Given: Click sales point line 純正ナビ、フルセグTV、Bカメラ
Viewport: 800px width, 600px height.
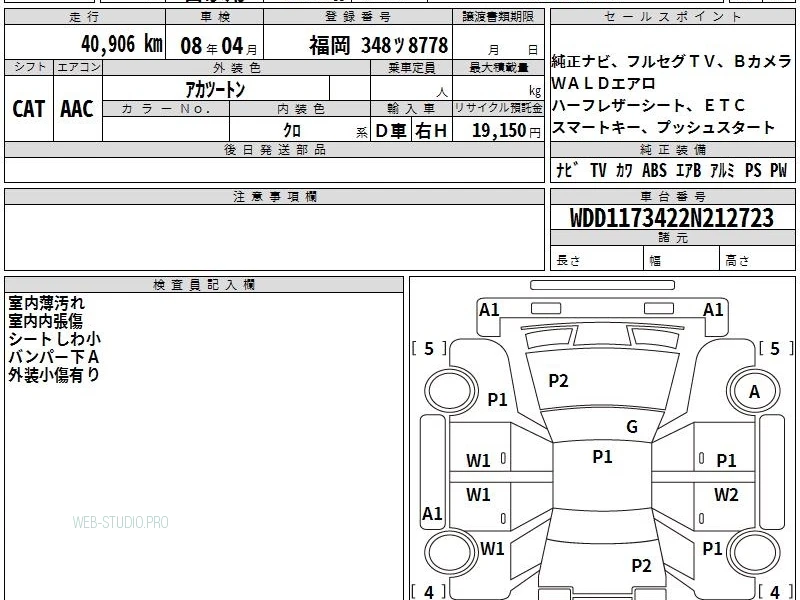Looking at the screenshot, I should click(x=671, y=61).
